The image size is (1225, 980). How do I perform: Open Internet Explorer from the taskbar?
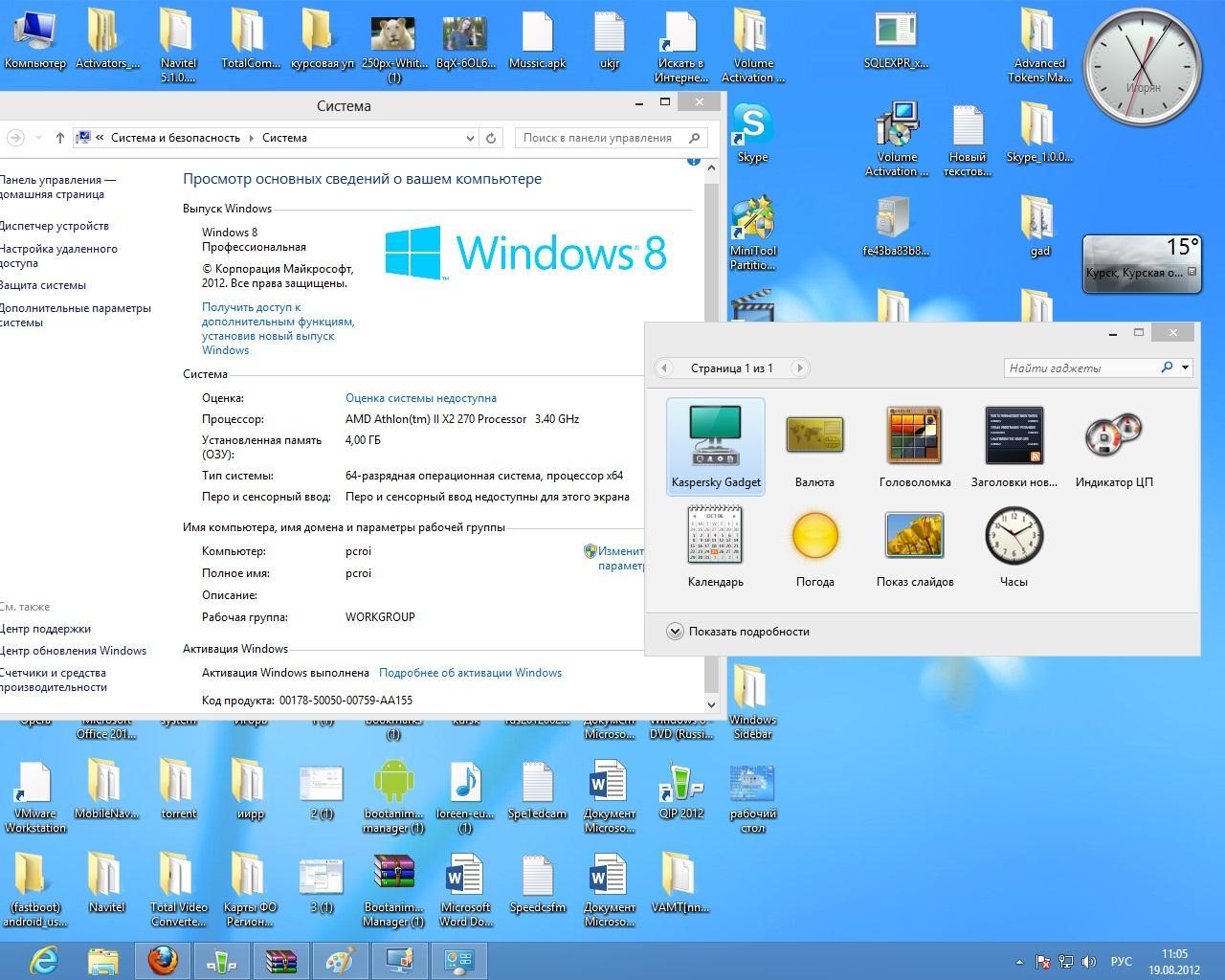(x=44, y=960)
